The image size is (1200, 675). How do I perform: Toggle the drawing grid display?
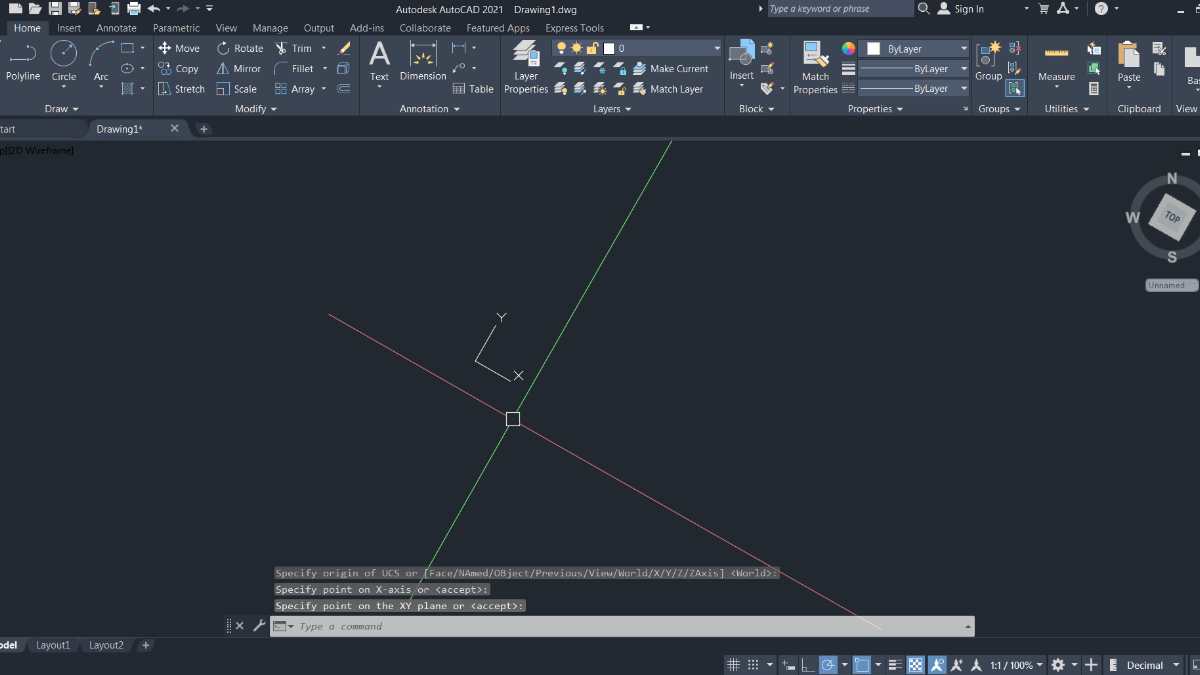tap(733, 665)
